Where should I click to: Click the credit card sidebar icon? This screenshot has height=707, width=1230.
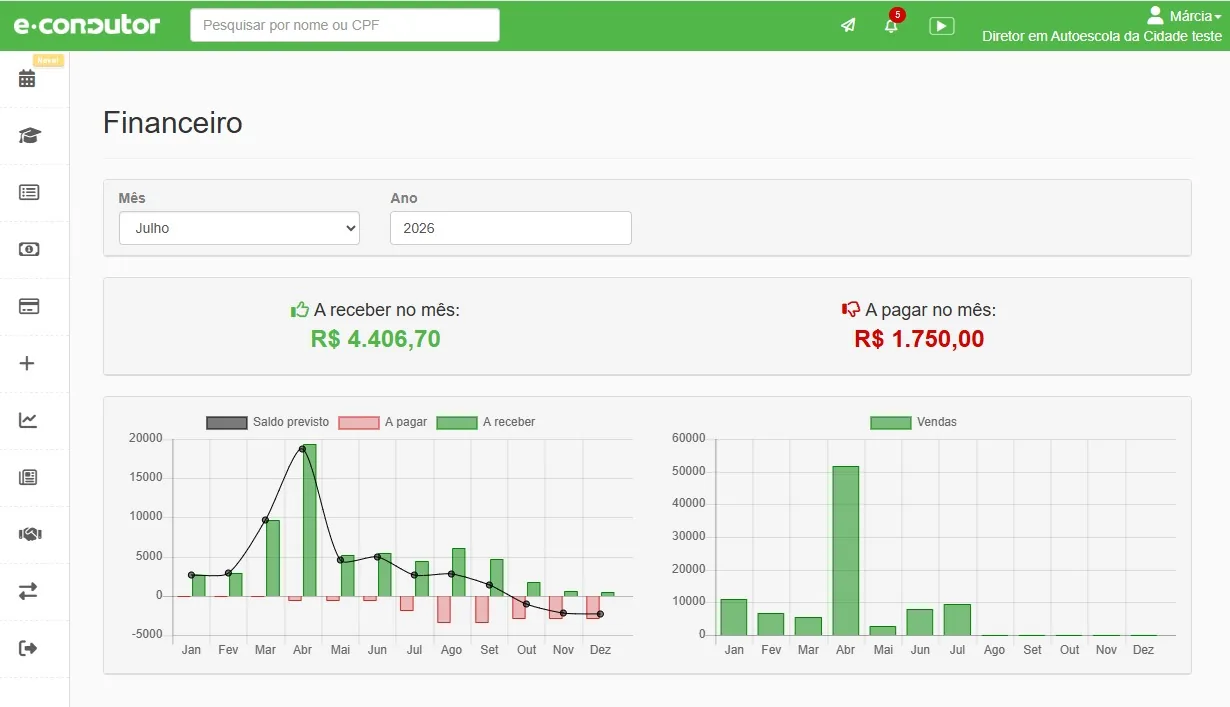[x=29, y=306]
